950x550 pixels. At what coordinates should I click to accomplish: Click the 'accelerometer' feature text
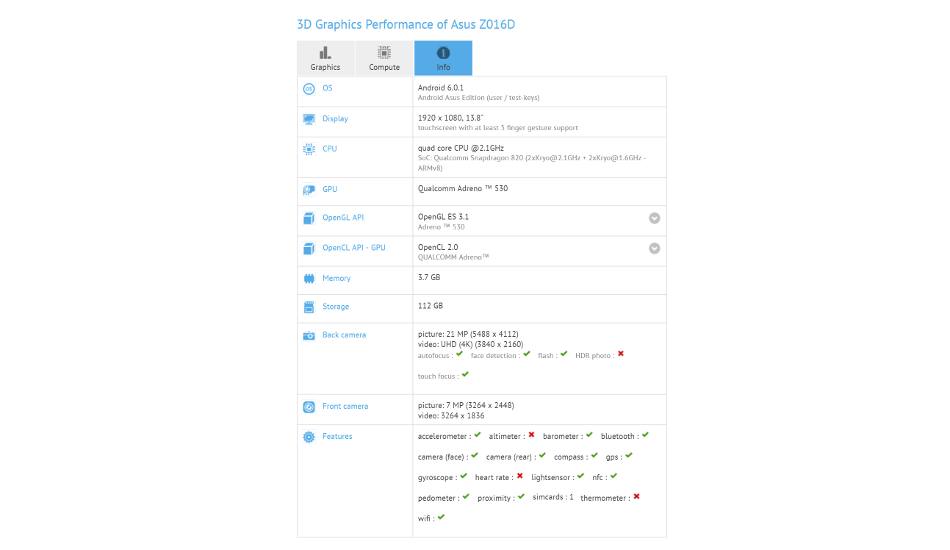click(x=442, y=437)
